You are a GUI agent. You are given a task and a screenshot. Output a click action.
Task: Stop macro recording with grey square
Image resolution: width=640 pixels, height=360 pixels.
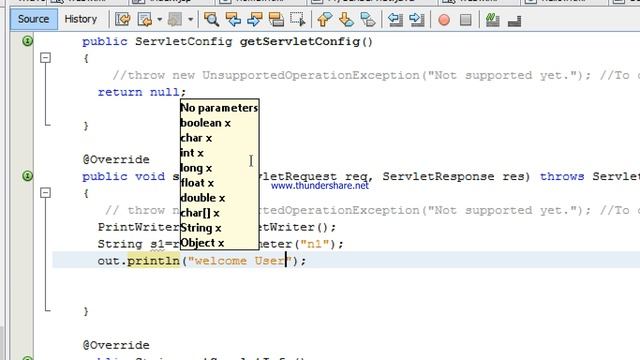pyautogui.click(x=466, y=20)
